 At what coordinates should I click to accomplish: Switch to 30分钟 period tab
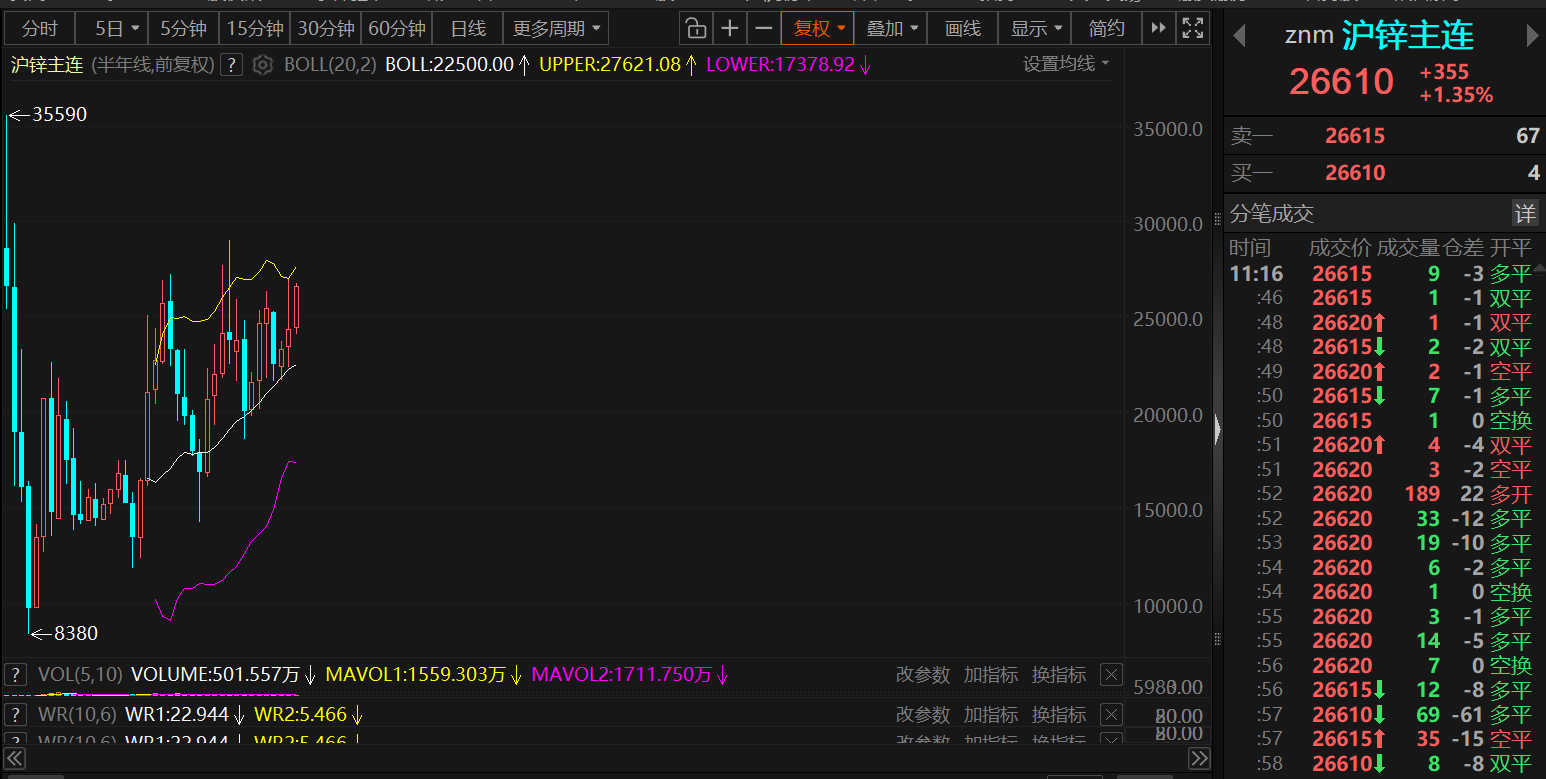click(x=325, y=29)
